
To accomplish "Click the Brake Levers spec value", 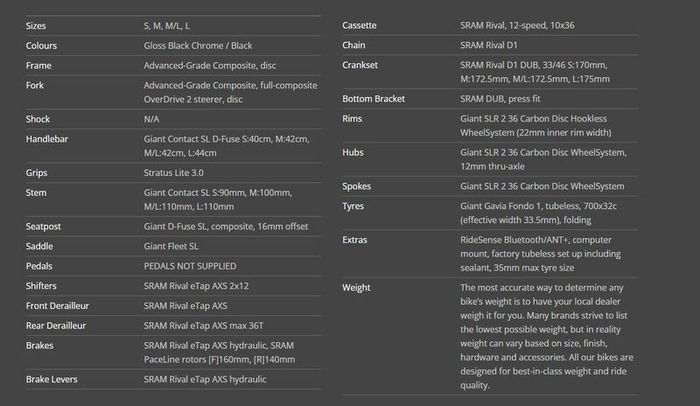I will pos(204,379).
